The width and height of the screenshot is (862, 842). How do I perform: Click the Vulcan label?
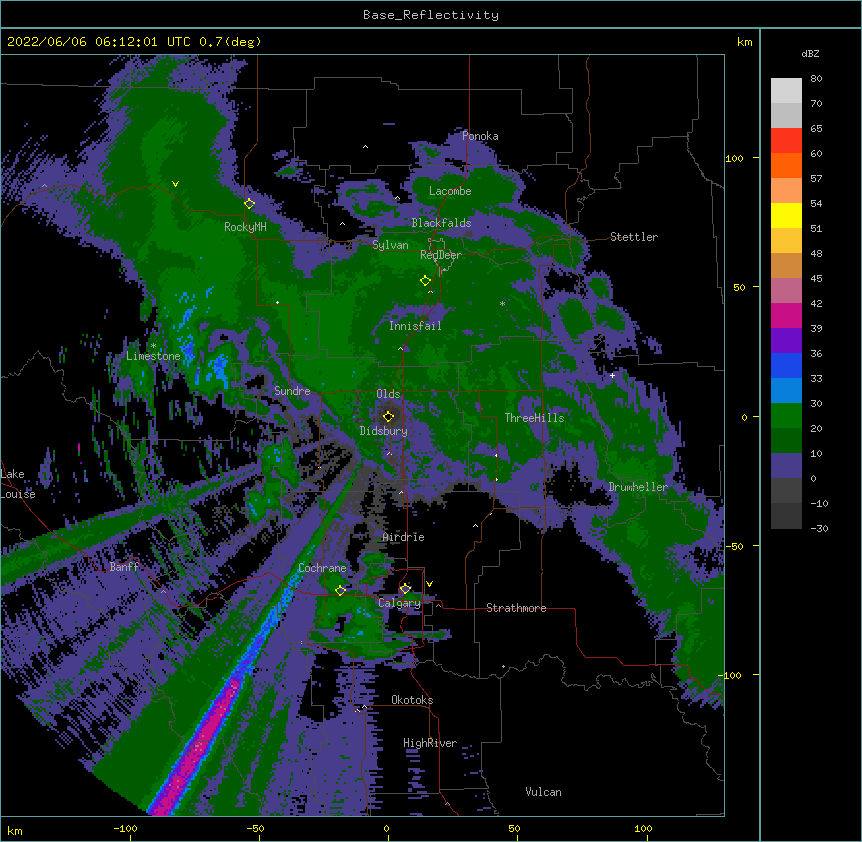point(543,792)
